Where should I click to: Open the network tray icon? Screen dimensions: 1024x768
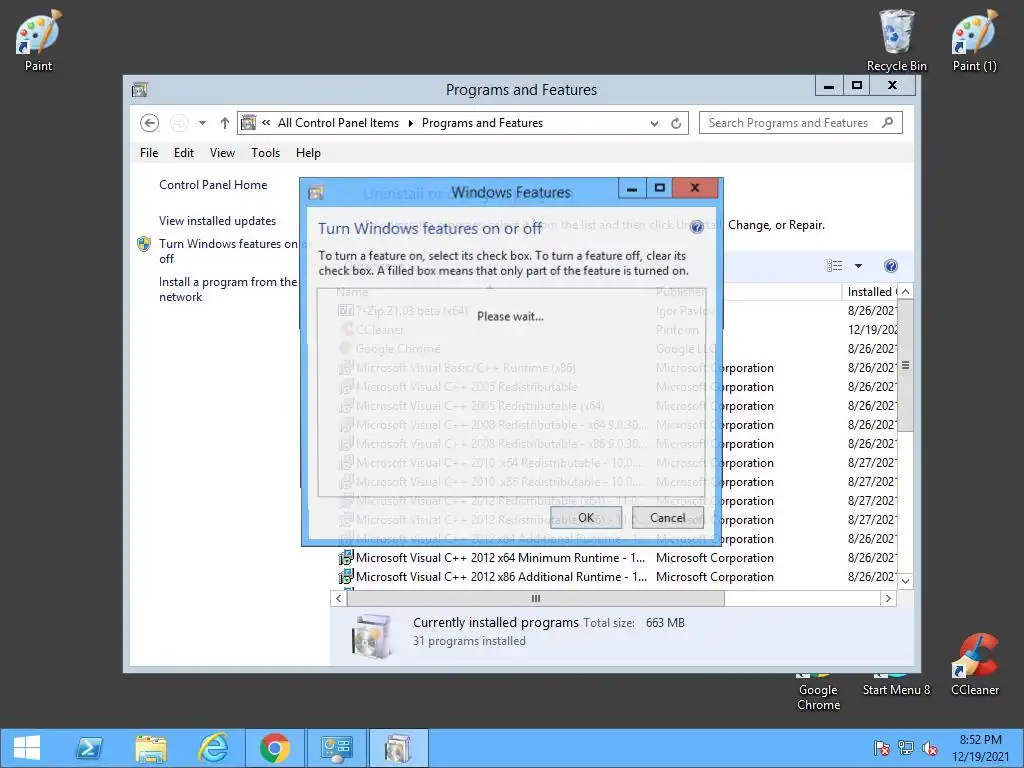coord(906,748)
